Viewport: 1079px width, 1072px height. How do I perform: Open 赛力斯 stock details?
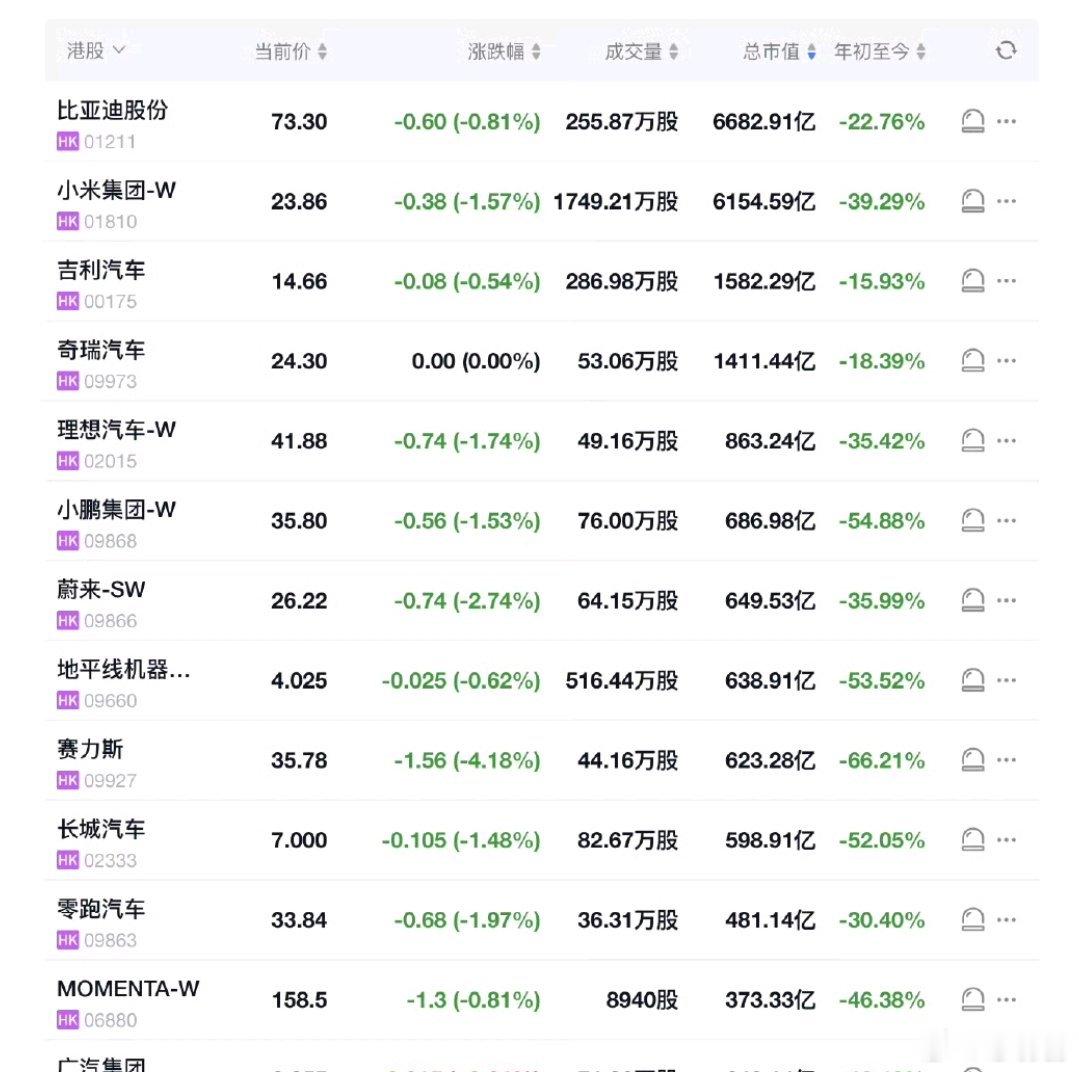89,749
